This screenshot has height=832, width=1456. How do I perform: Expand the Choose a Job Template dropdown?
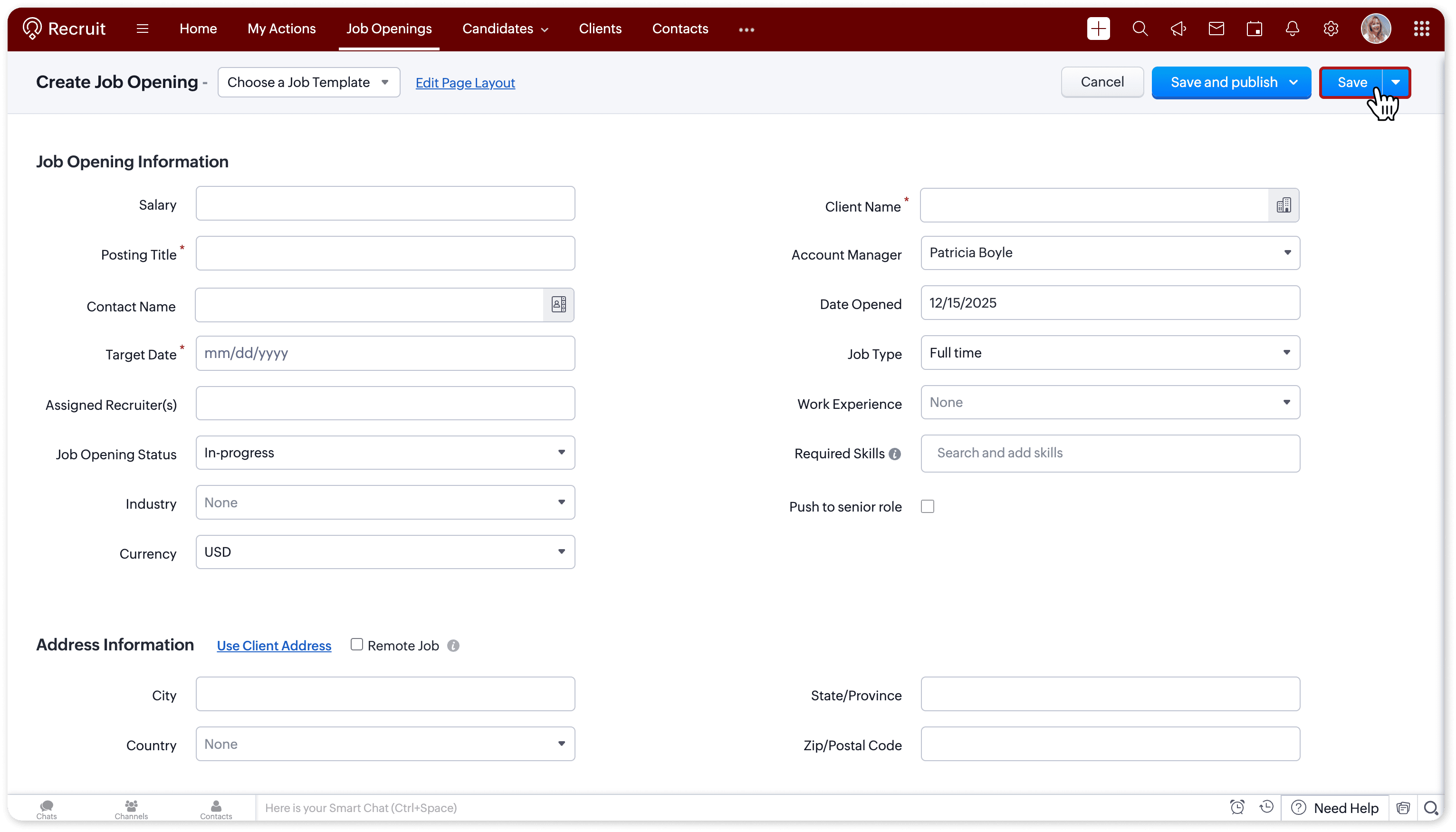tap(308, 82)
